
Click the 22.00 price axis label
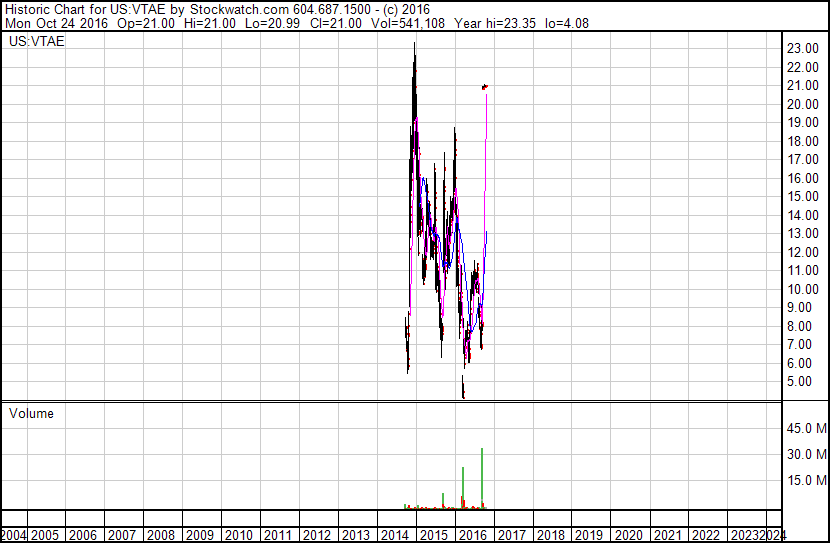pyautogui.click(x=802, y=67)
